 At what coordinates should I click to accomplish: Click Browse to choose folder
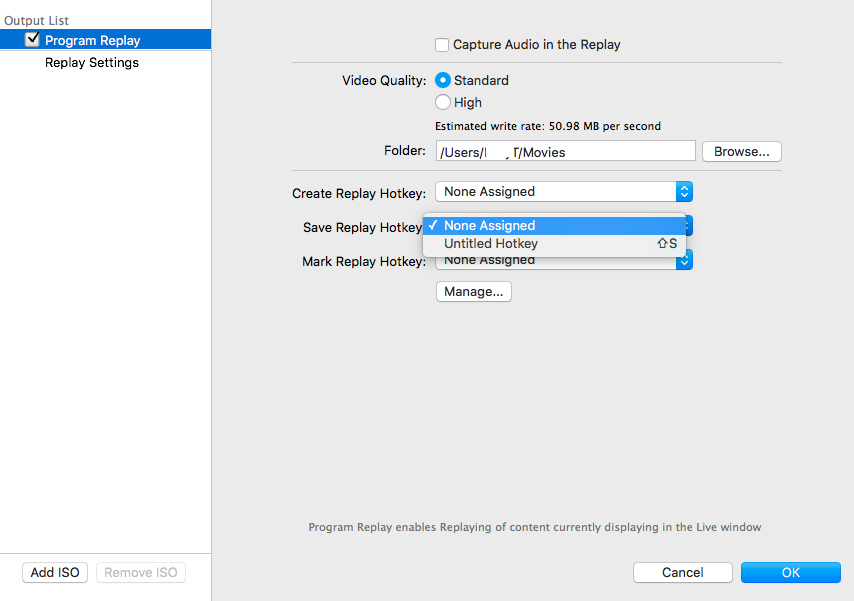tap(742, 151)
